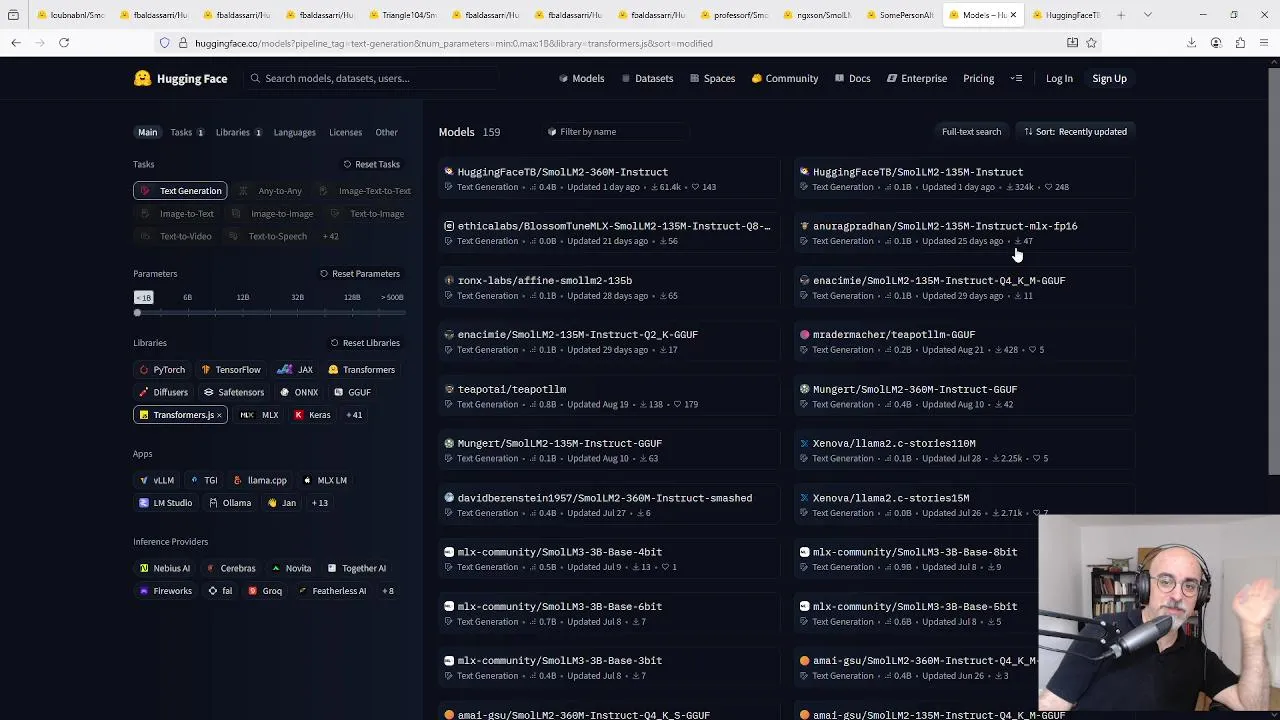Expand the +42 more tasks list
This screenshot has width=1280, height=720.
click(x=330, y=236)
